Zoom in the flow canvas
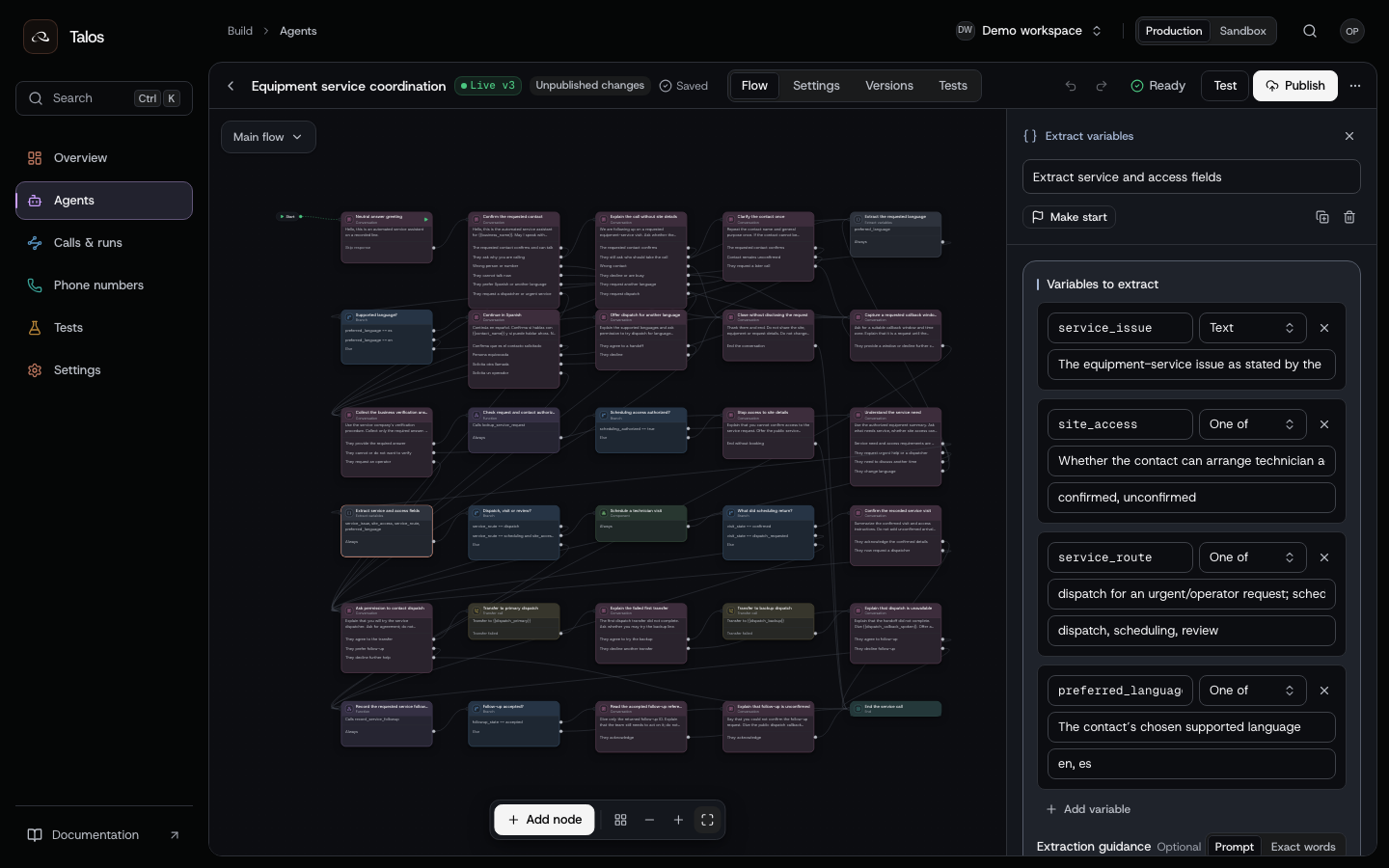This screenshot has height=868, width=1389. point(678,820)
